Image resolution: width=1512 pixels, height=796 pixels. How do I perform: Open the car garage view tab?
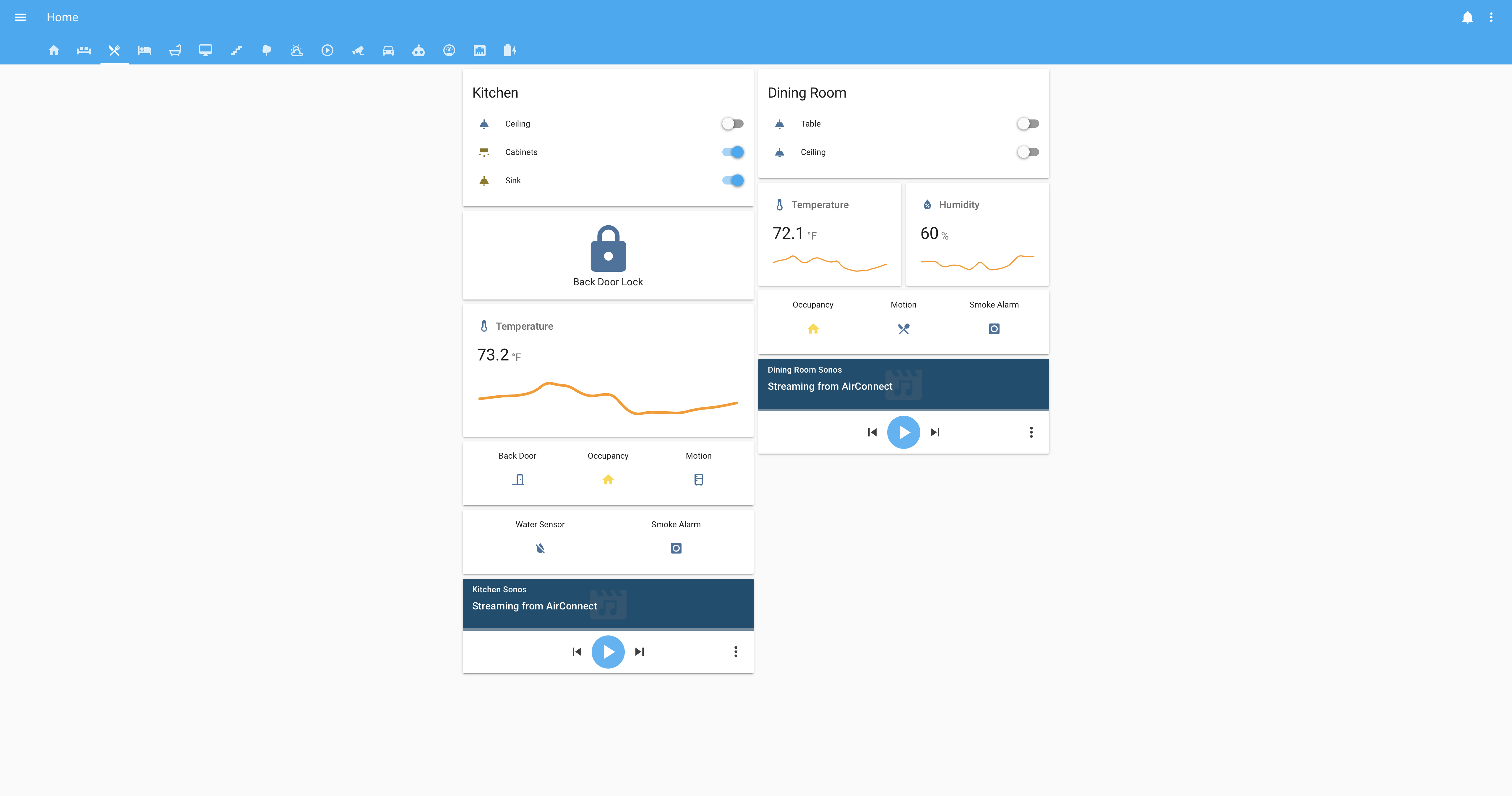point(388,51)
